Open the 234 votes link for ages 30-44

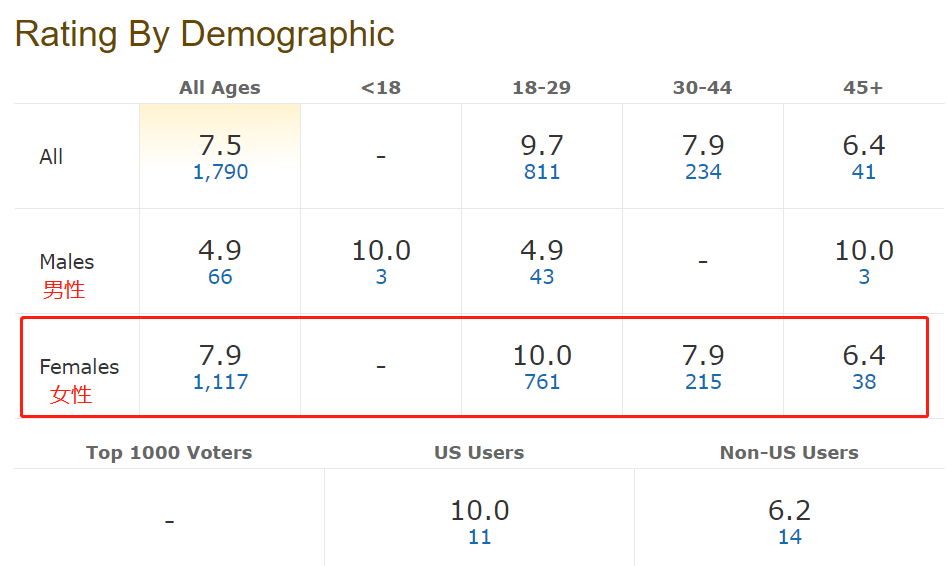pyautogui.click(x=703, y=172)
